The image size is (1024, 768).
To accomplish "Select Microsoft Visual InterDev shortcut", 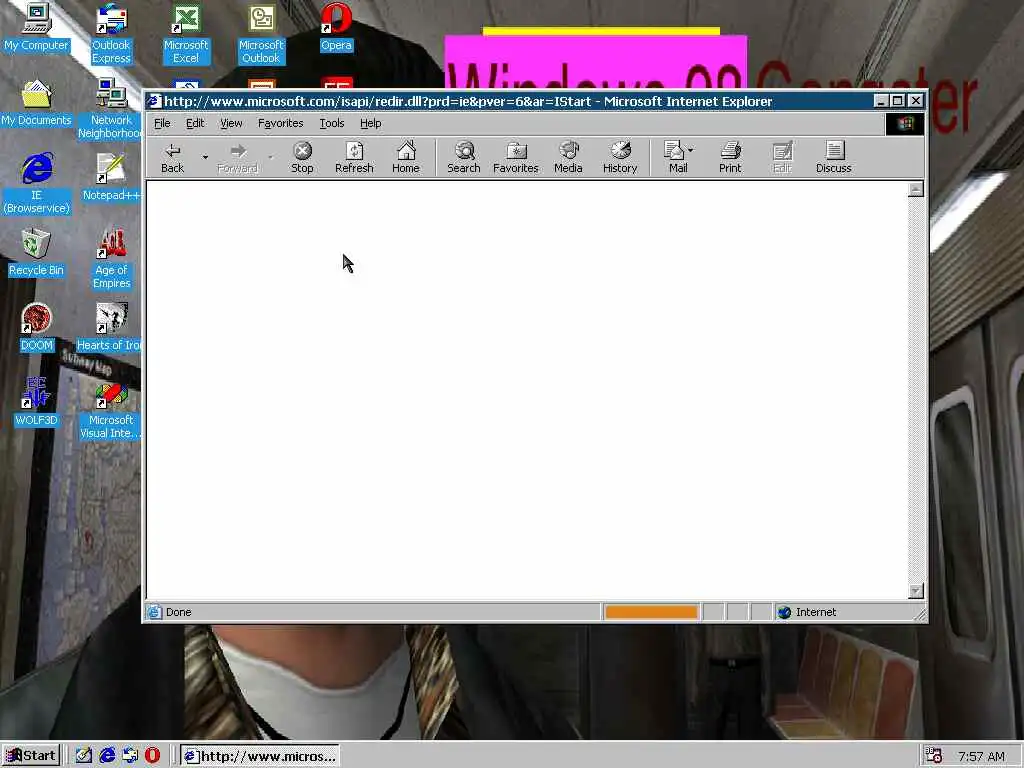I will [110, 409].
